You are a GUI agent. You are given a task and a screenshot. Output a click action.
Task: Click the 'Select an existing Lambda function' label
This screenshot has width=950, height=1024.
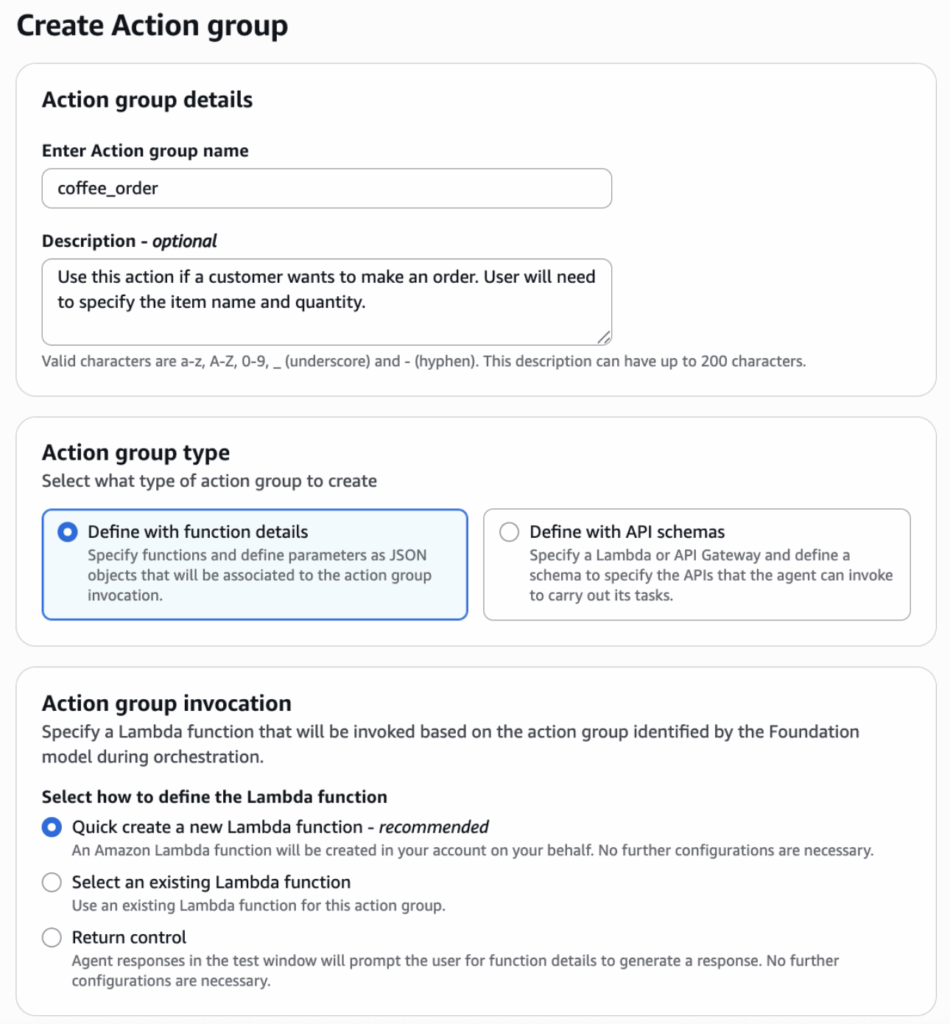click(x=211, y=883)
